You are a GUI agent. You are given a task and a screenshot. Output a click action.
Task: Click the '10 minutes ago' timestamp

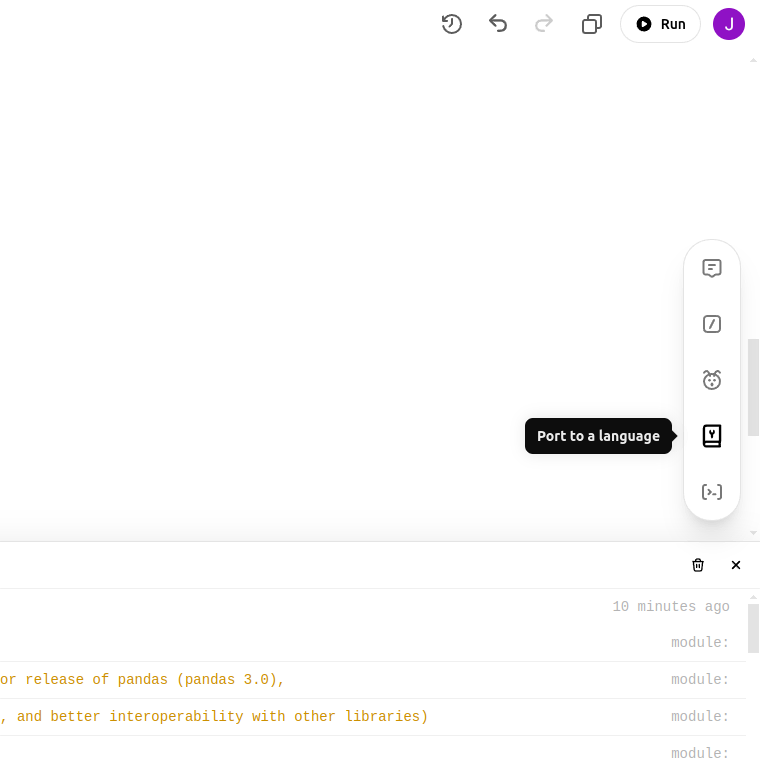pyautogui.click(x=671, y=606)
